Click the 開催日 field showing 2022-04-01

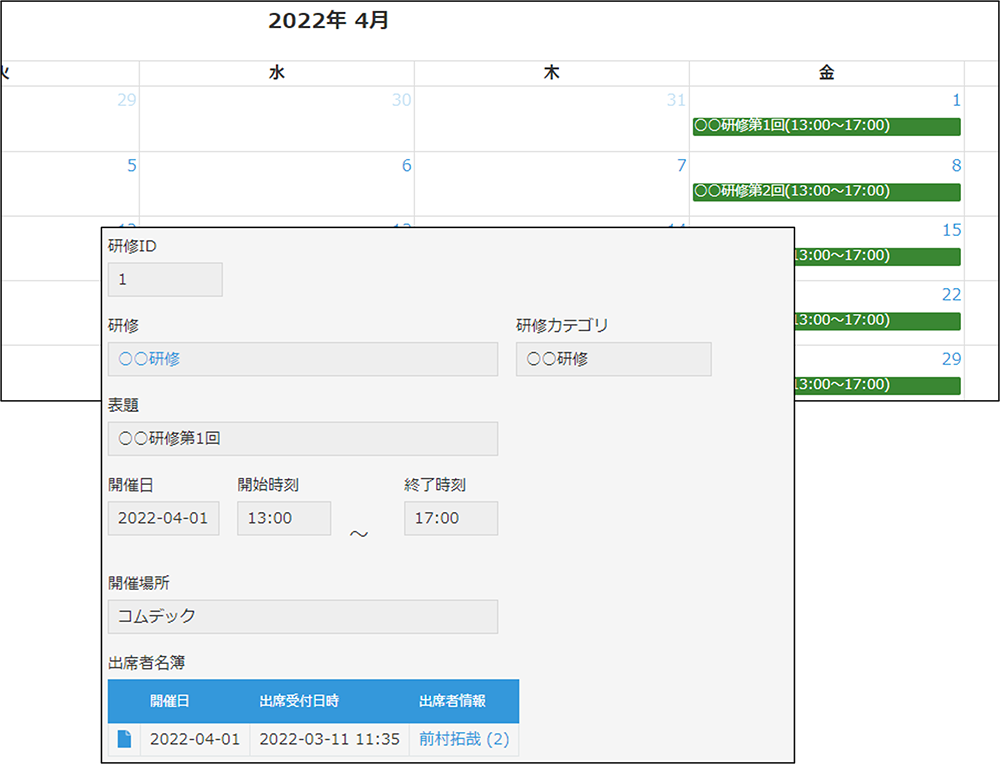click(x=163, y=518)
